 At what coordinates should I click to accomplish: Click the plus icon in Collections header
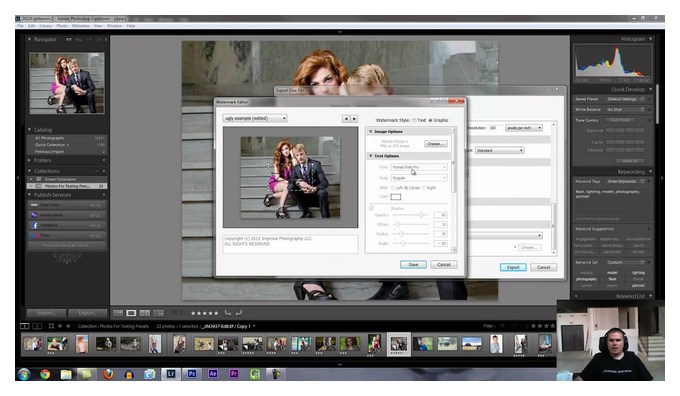(104, 171)
